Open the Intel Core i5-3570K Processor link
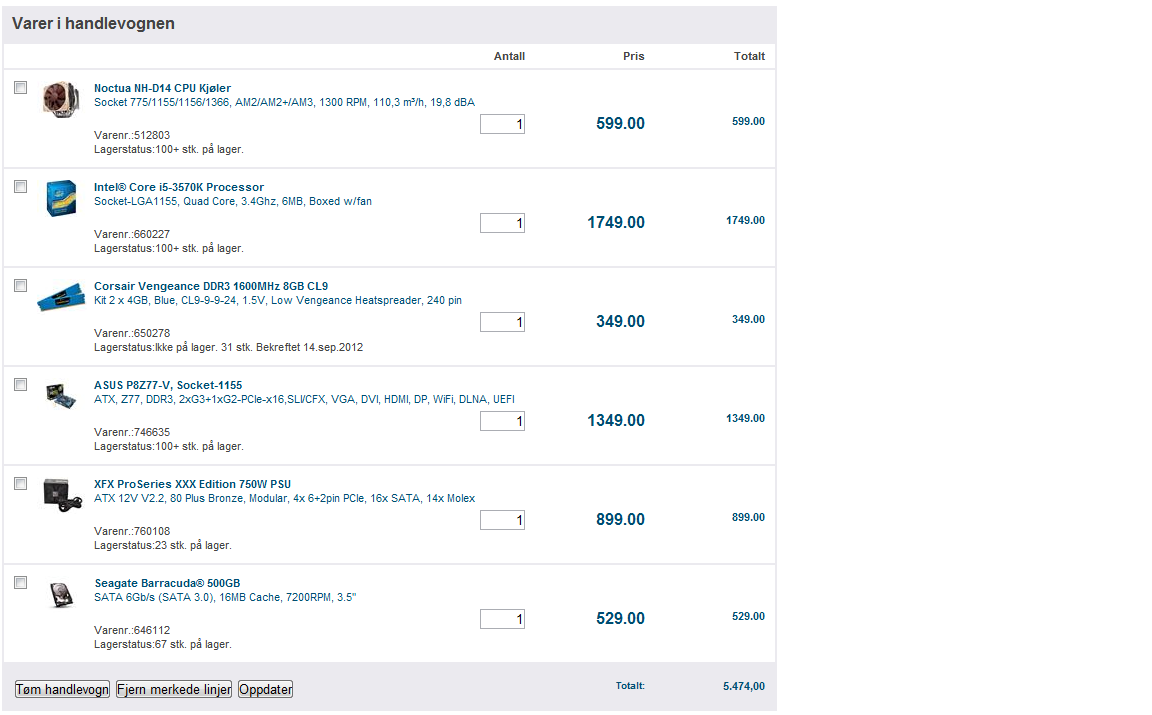The image size is (1152, 715). pyautogui.click(x=179, y=187)
